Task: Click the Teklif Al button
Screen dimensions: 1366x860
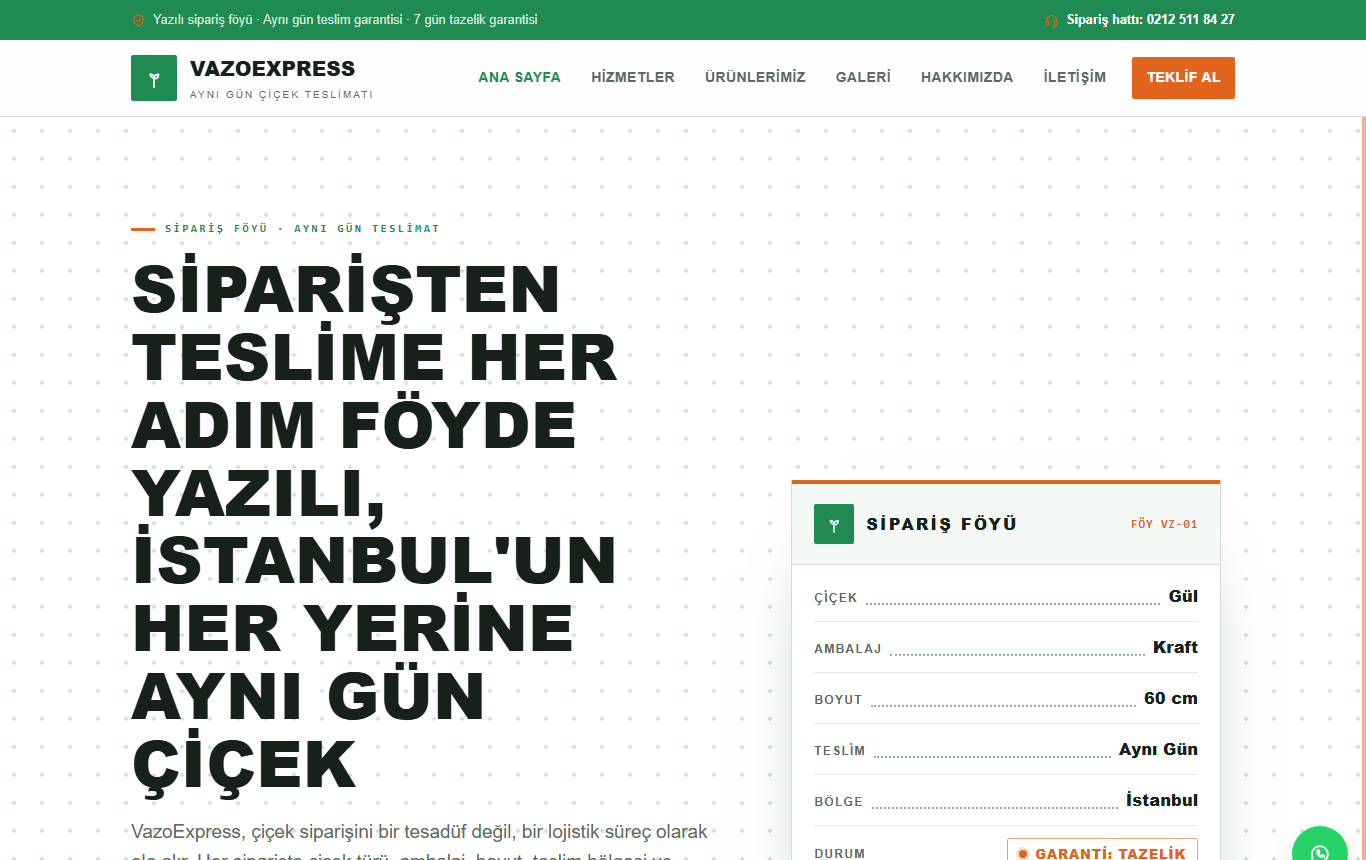Action: tap(1183, 78)
